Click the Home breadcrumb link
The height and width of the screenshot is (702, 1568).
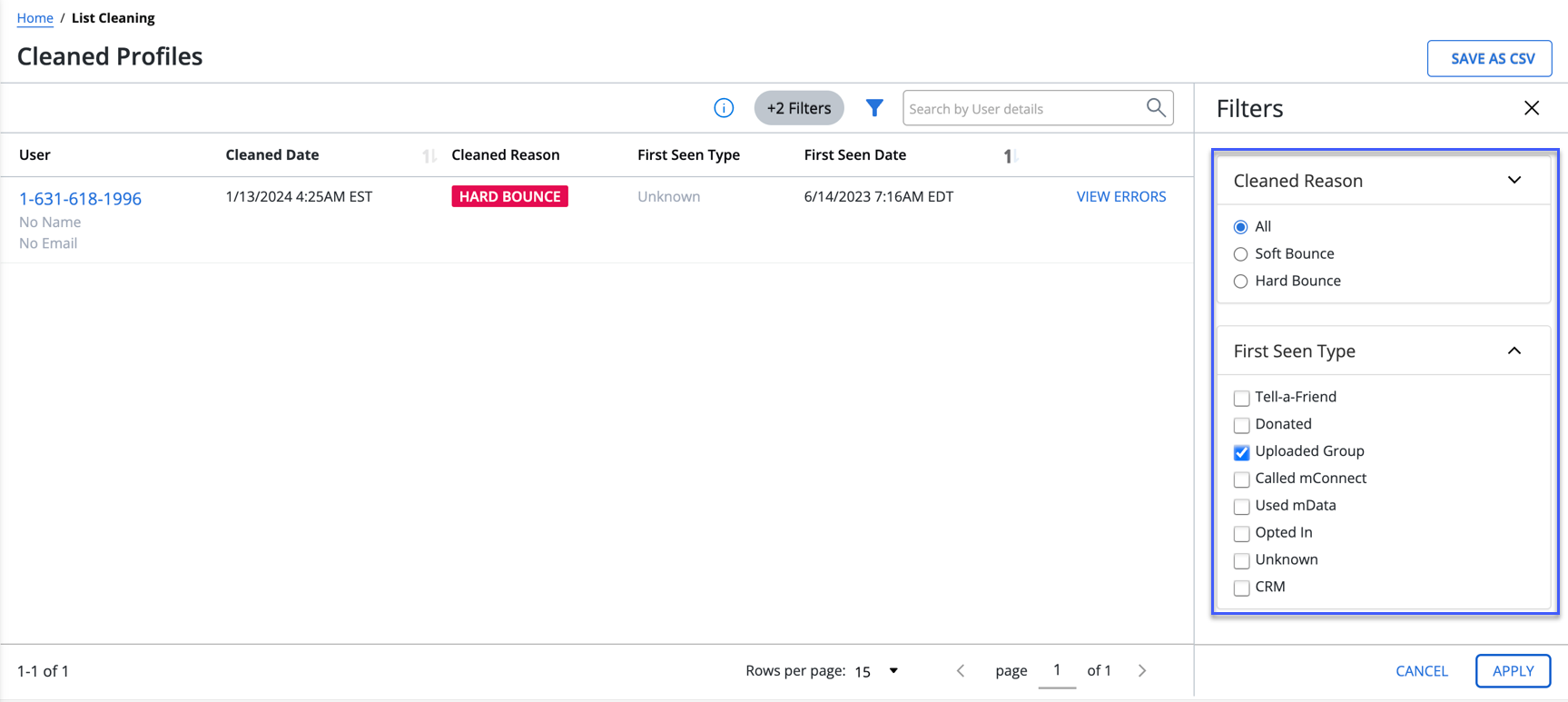(x=35, y=18)
